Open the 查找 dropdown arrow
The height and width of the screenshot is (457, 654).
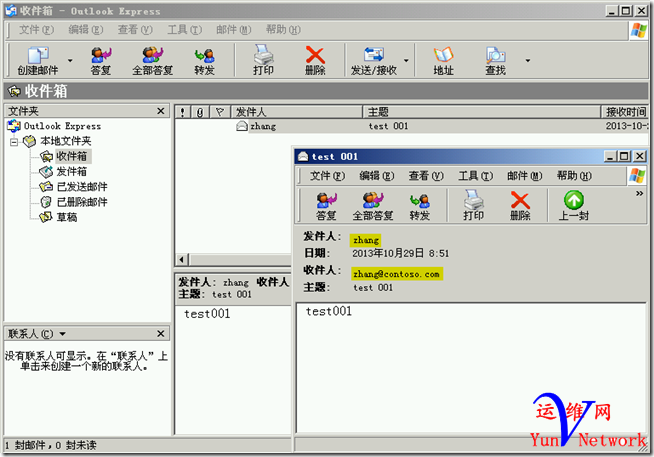[528, 60]
